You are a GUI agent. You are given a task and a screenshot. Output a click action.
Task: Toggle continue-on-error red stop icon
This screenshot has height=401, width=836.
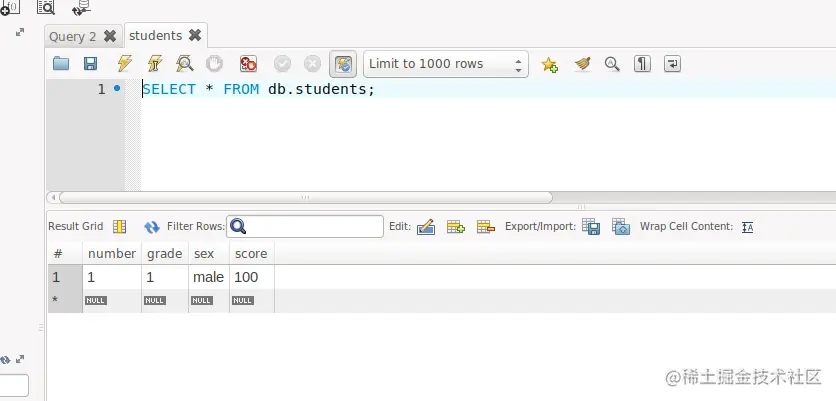(248, 64)
